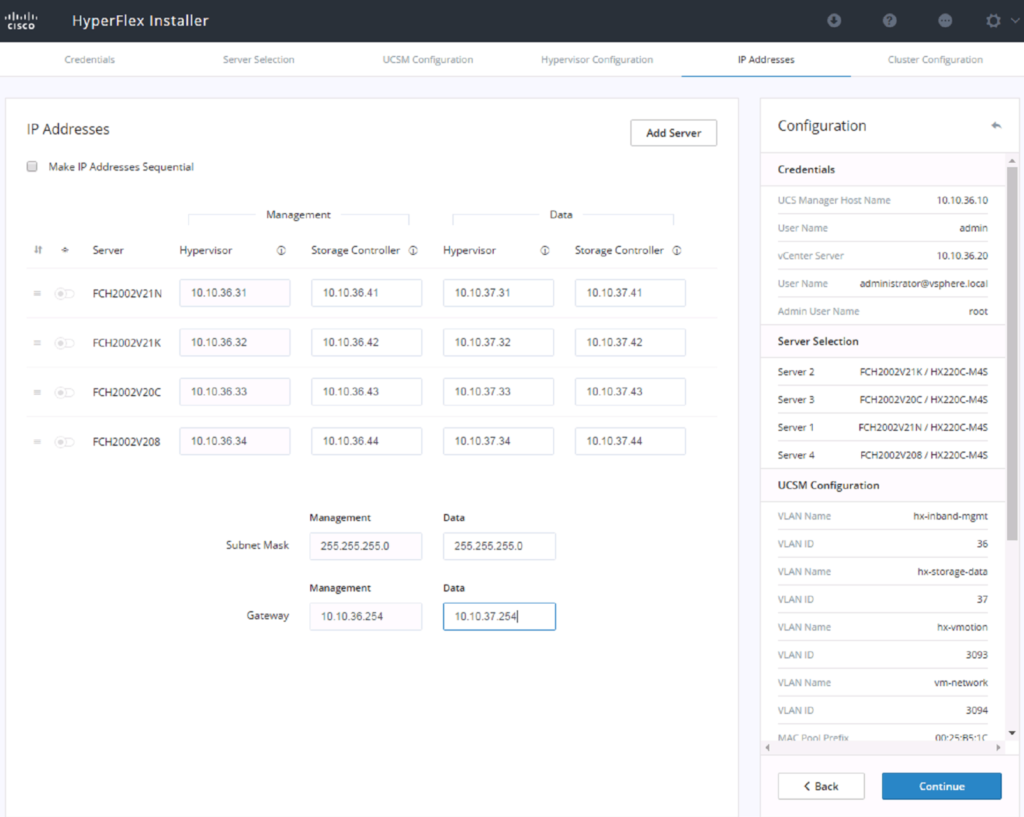Toggle the locator switch for FCH2002V21N
1024x817 pixels.
[x=64, y=294]
